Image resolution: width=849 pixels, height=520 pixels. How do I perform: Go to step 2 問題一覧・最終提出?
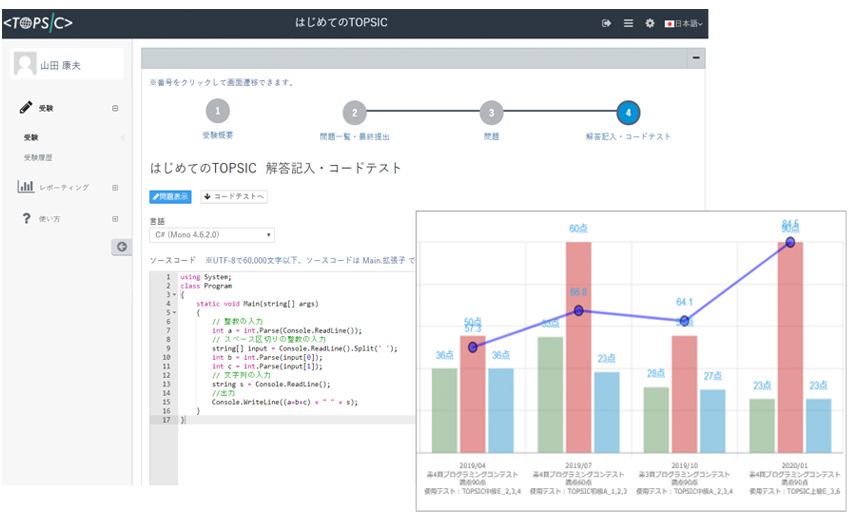pos(354,113)
